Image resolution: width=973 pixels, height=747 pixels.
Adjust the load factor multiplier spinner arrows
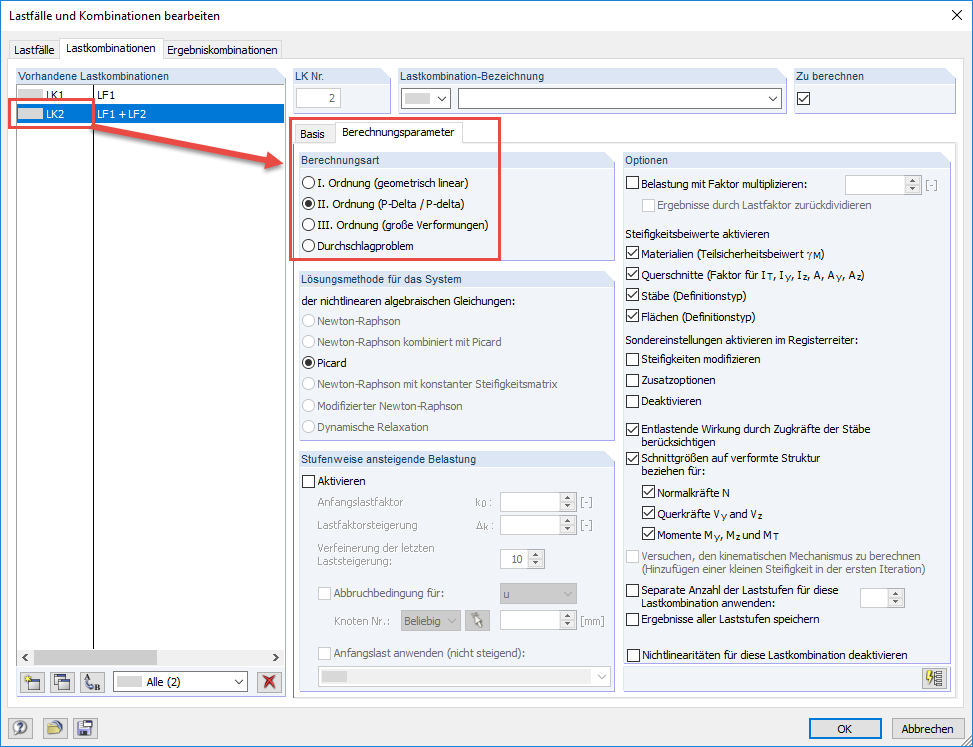pos(912,184)
